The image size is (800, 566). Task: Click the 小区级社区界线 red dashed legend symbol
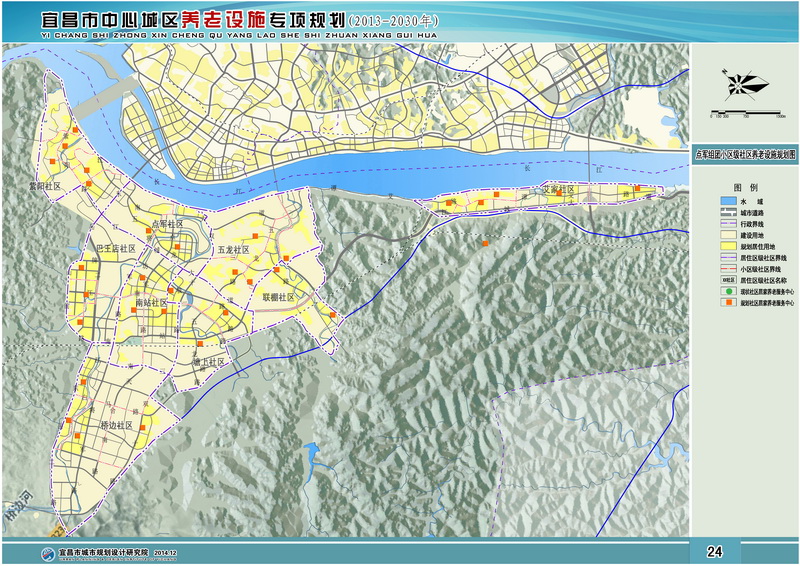pyautogui.click(x=727, y=266)
